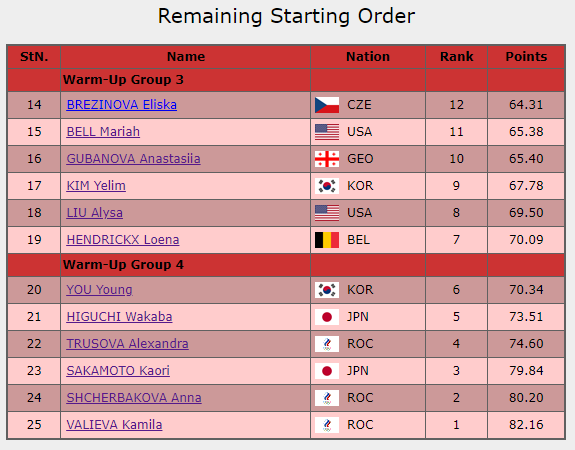
Task: Open BELL Mariah's skater link
Action: click(x=103, y=132)
